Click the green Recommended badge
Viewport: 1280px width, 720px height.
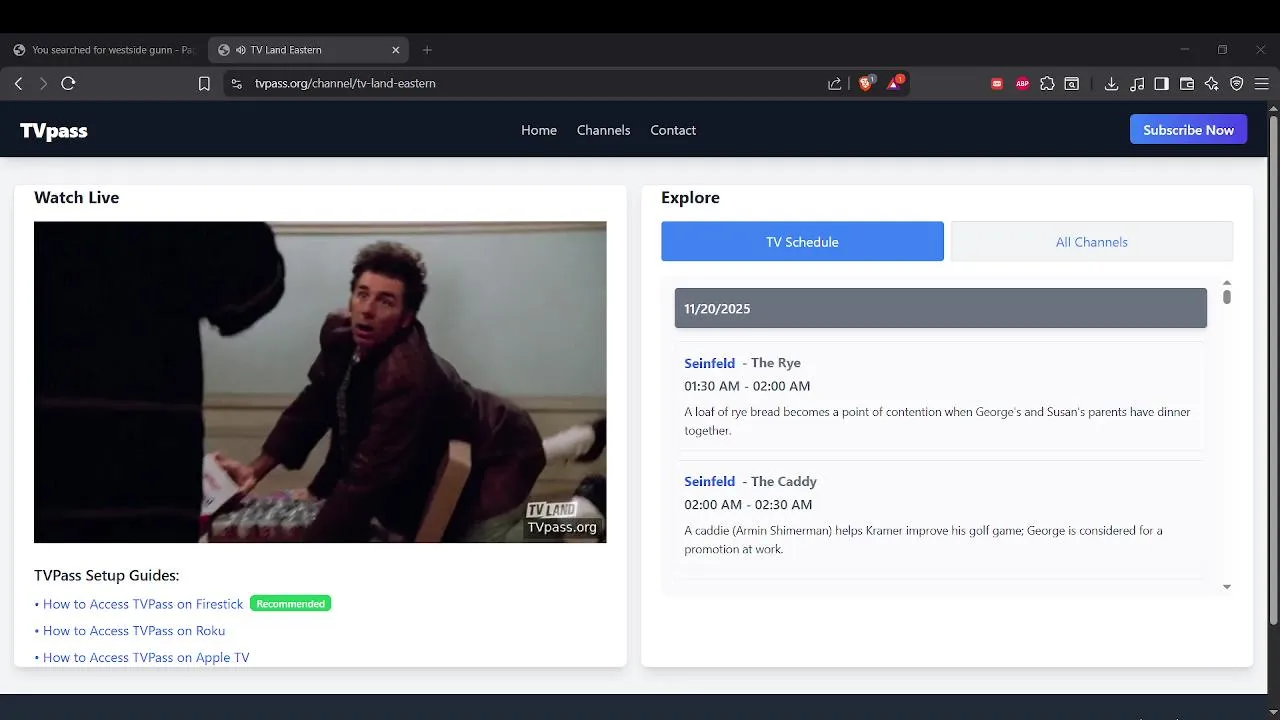290,604
